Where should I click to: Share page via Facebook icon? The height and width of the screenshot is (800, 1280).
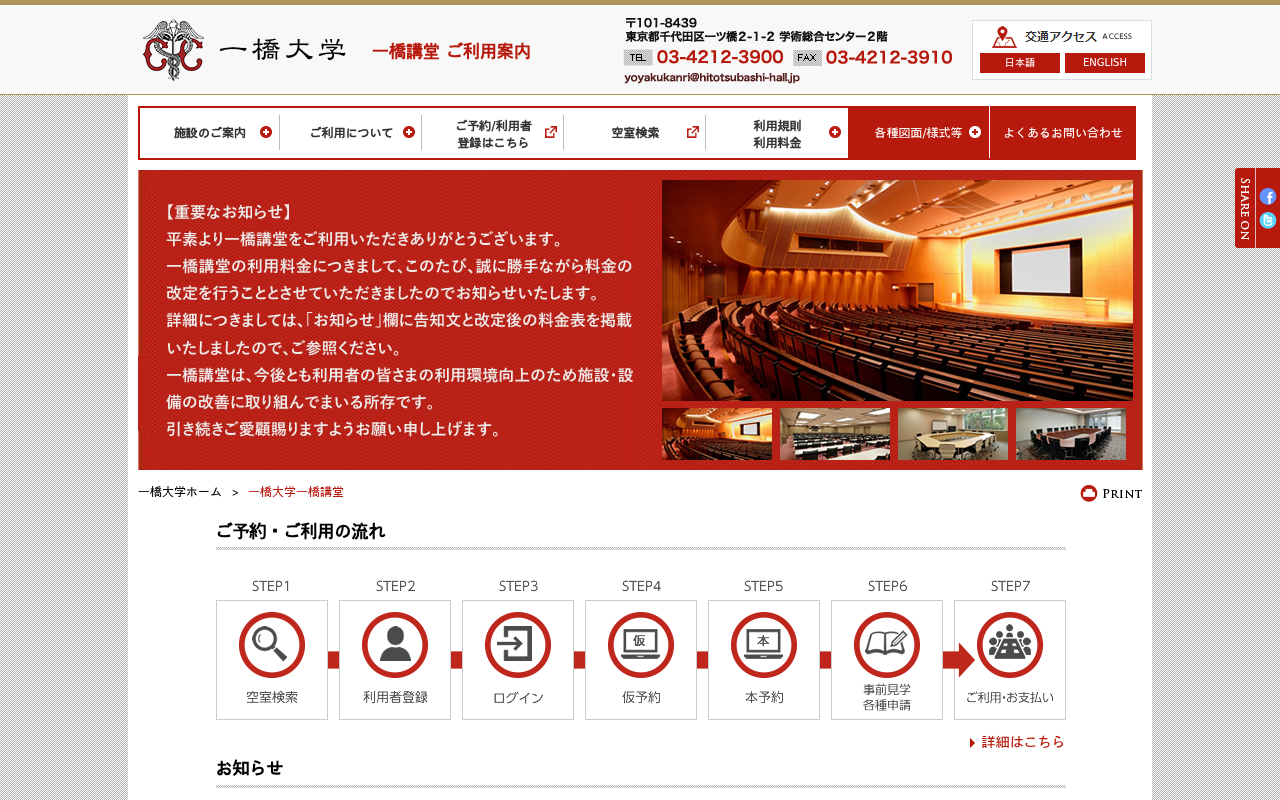pos(1267,197)
